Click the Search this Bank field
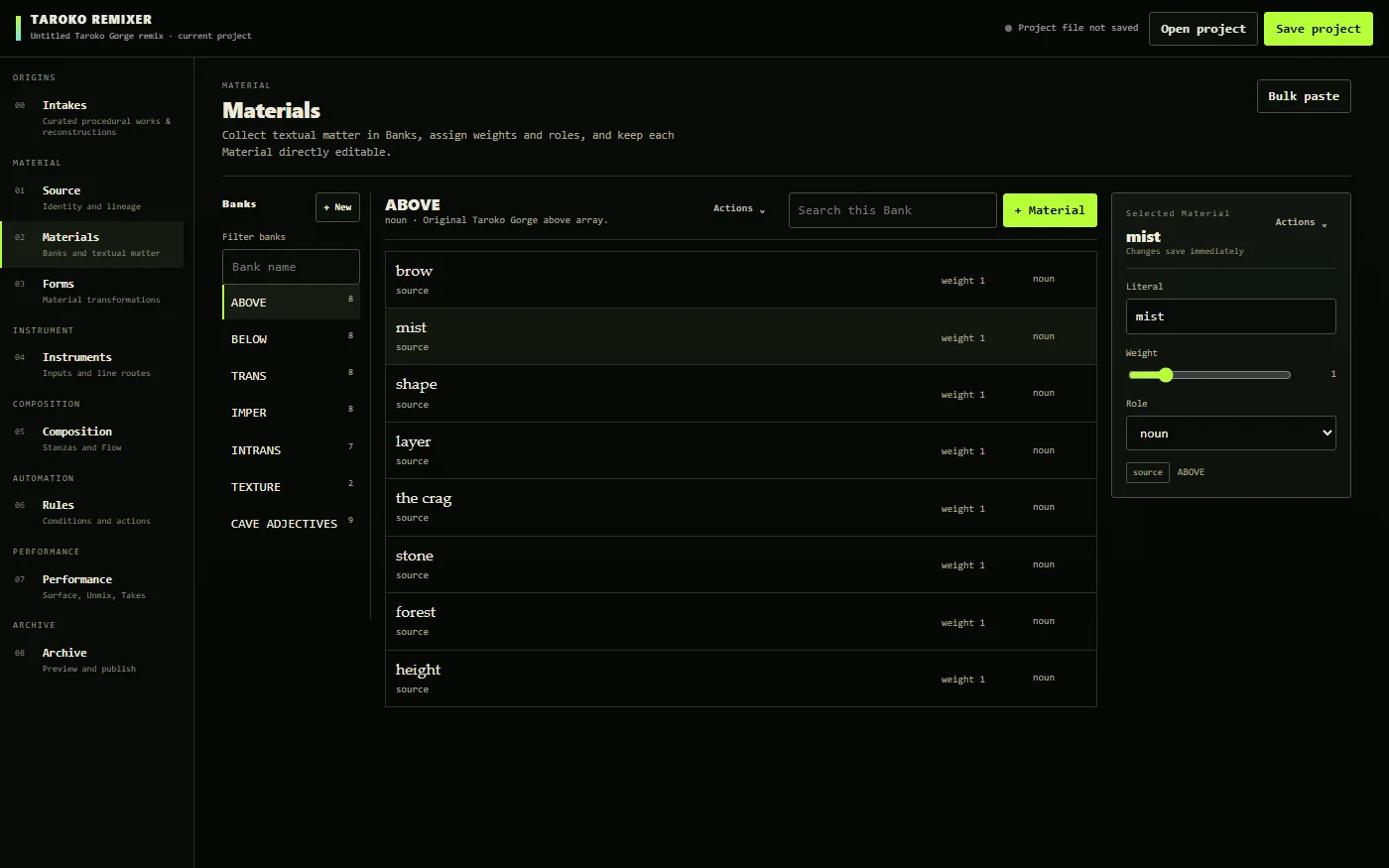The height and width of the screenshot is (868, 1389). [x=892, y=210]
